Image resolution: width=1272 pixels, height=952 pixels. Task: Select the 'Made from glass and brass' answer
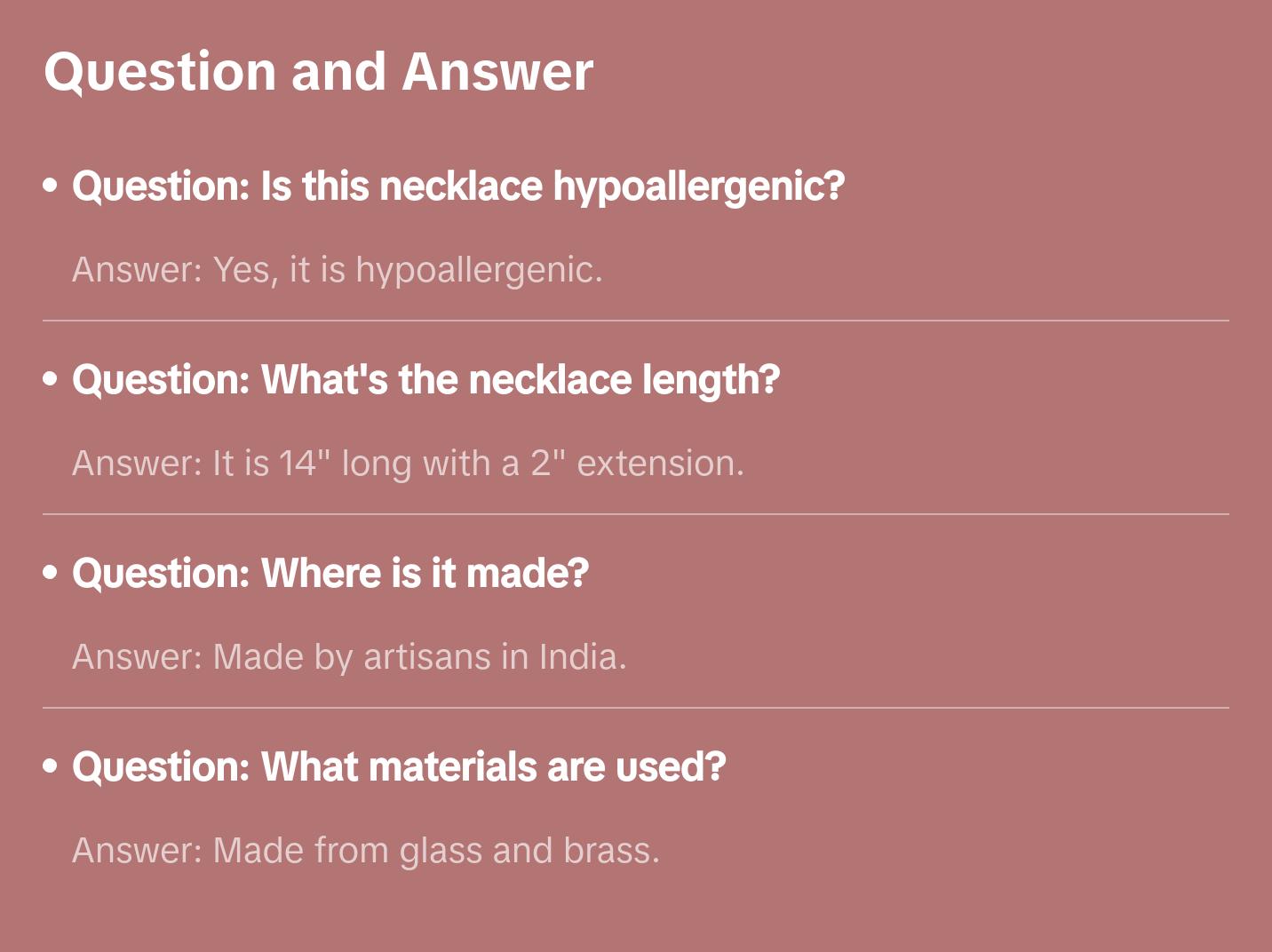[x=366, y=851]
